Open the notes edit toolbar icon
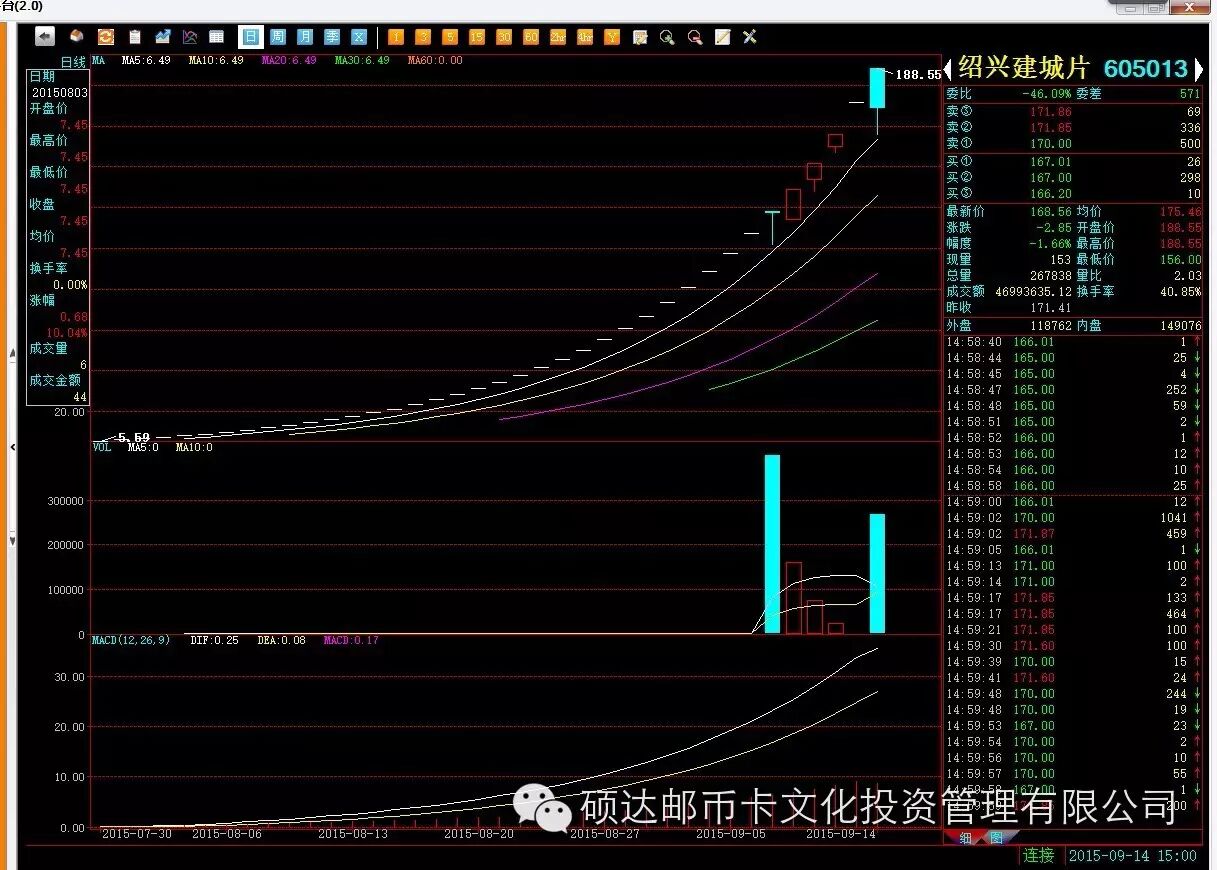1217x870 pixels. coord(640,37)
